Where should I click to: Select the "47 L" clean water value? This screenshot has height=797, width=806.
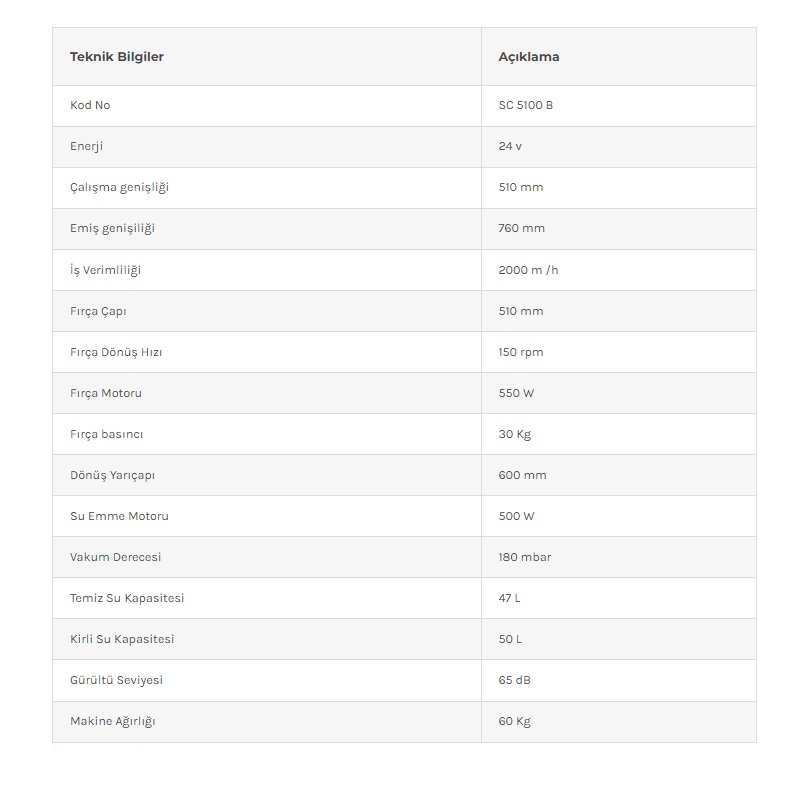pyautogui.click(x=509, y=598)
